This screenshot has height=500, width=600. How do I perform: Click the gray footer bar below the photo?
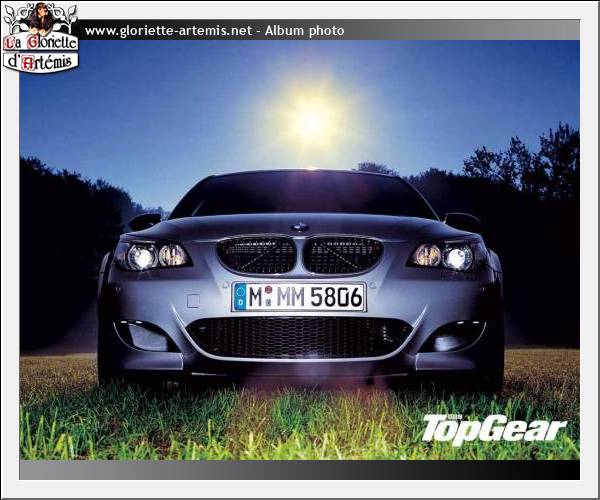pyautogui.click(x=299, y=470)
